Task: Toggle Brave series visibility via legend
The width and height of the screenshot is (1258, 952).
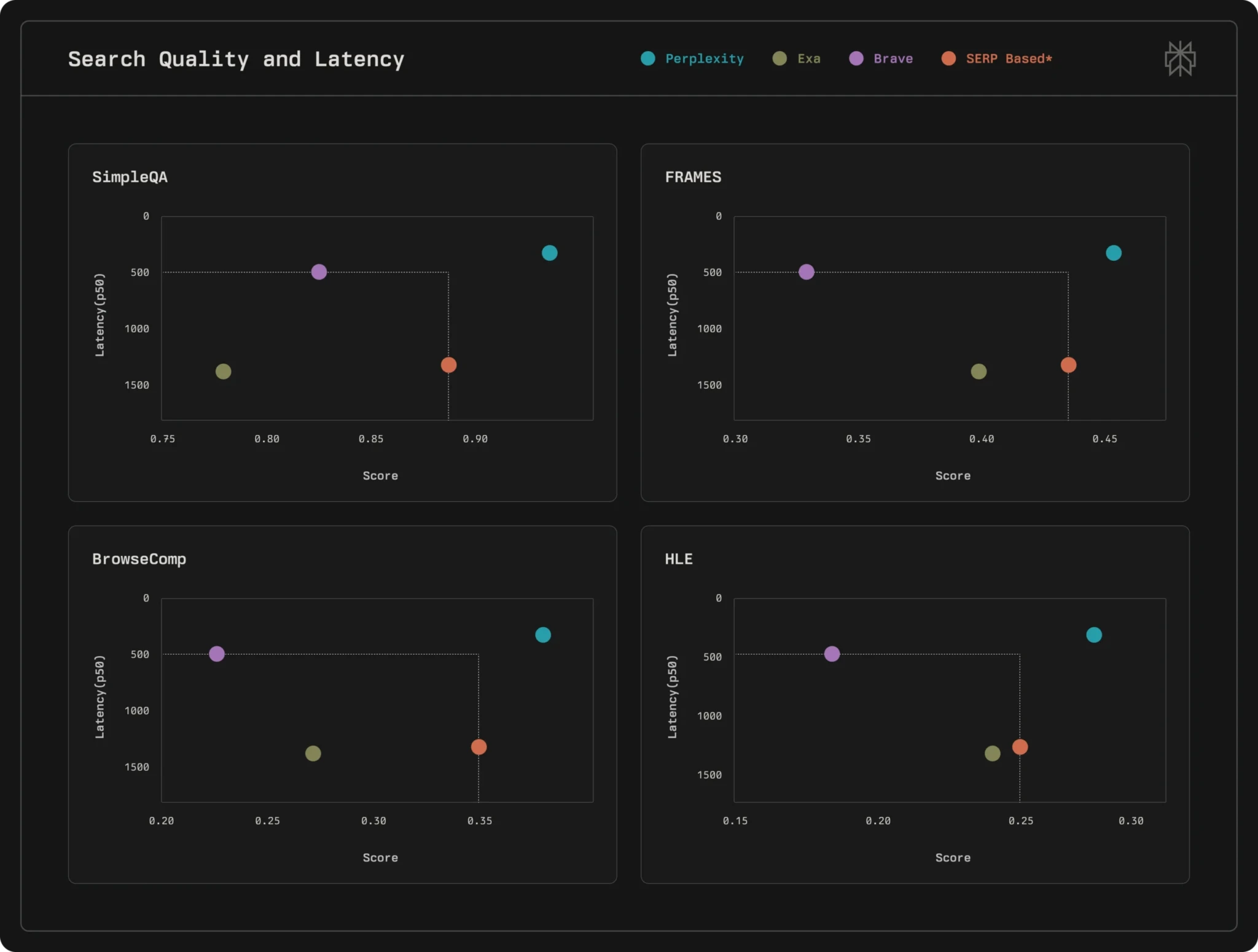Action: [893, 58]
